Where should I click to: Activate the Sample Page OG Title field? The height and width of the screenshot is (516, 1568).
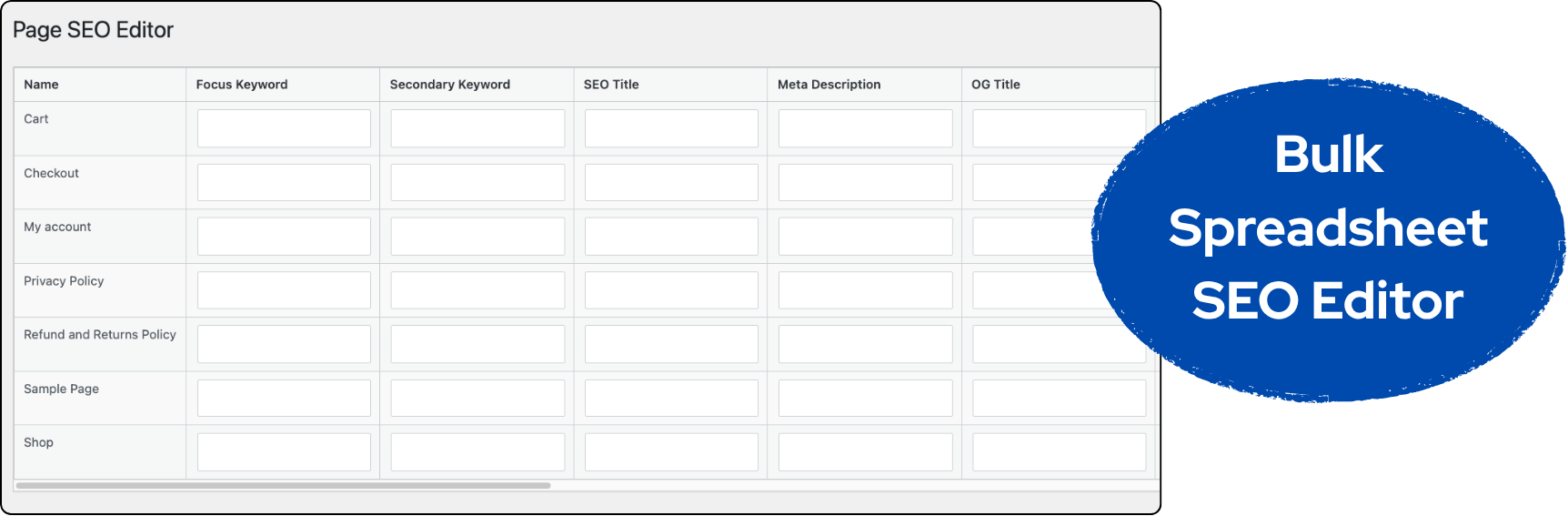click(1059, 398)
